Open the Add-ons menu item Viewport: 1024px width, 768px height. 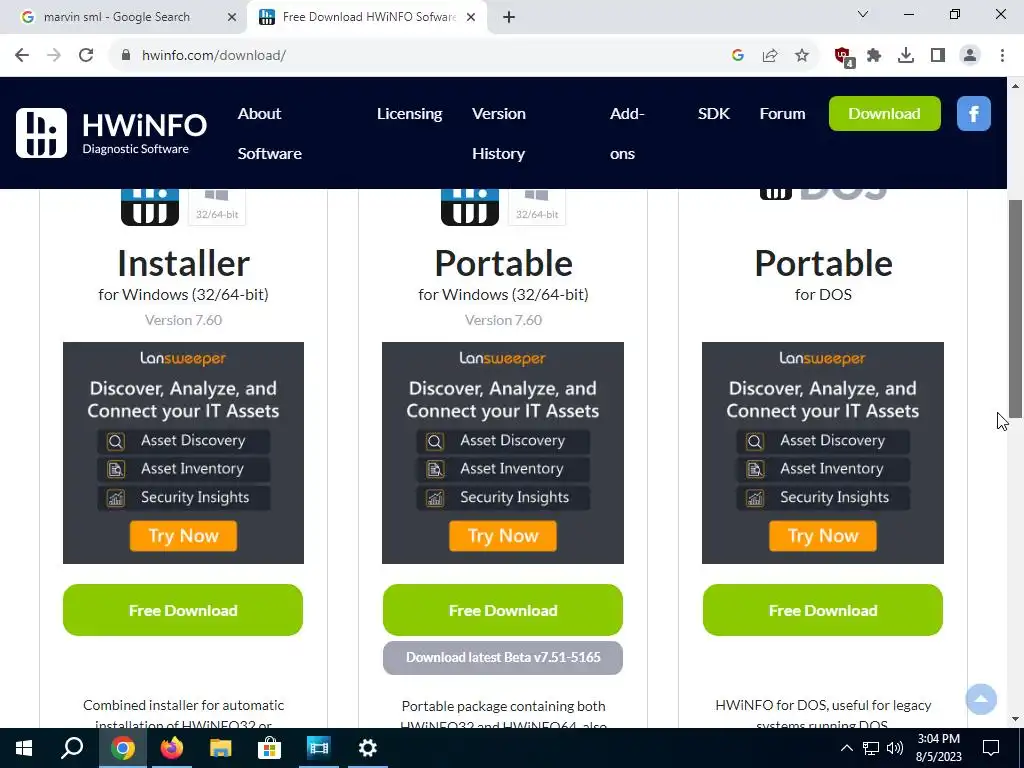[x=626, y=133]
